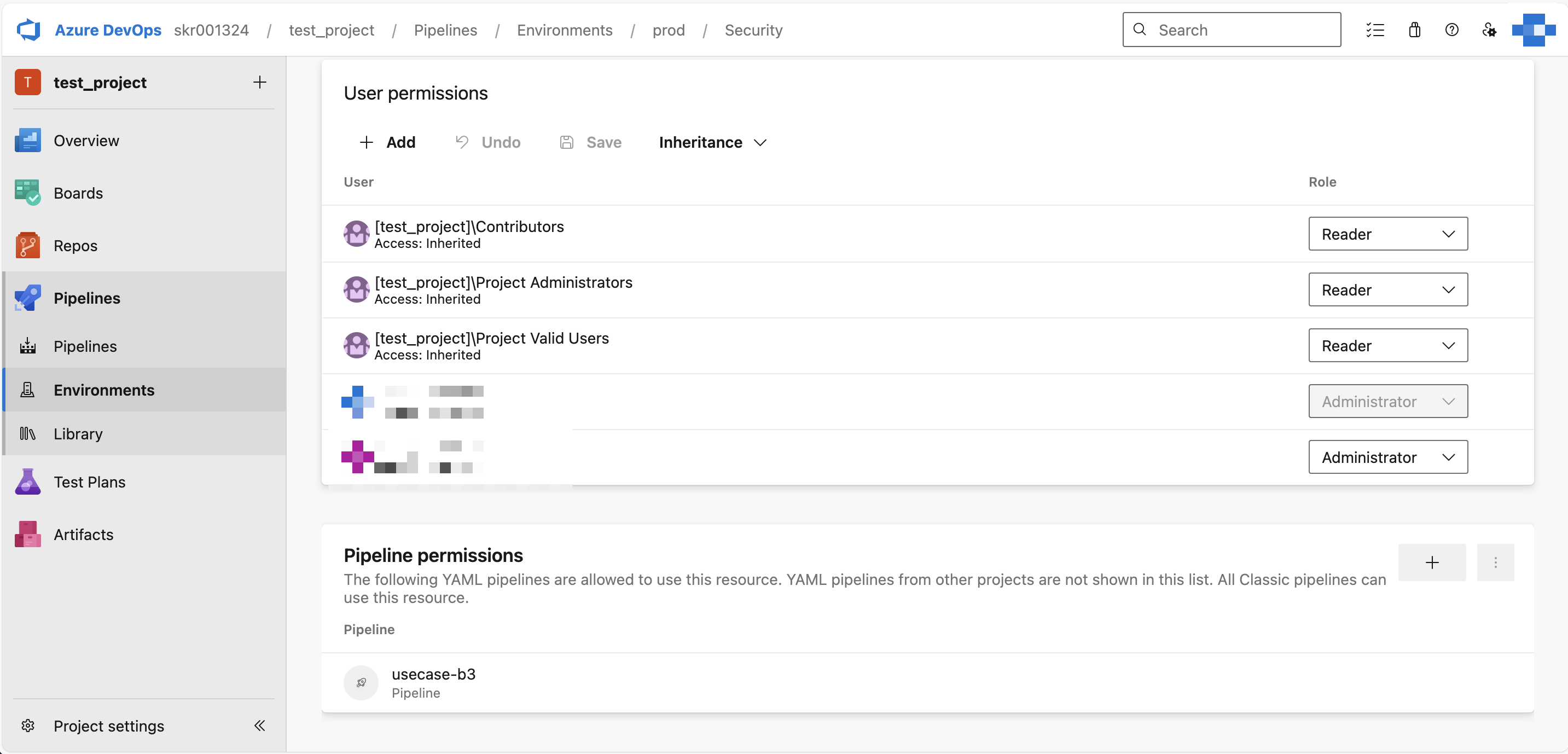Open the Artifacts section
Image resolution: width=1568 pixels, height=754 pixels.
[83, 535]
